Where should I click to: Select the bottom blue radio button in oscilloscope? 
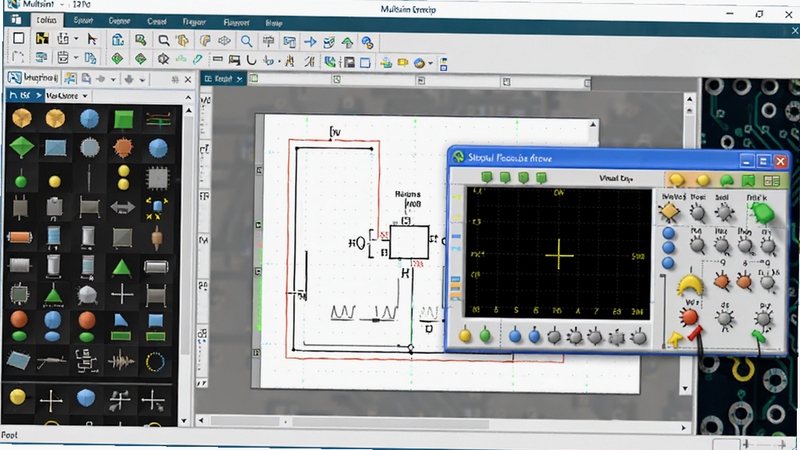(x=668, y=263)
